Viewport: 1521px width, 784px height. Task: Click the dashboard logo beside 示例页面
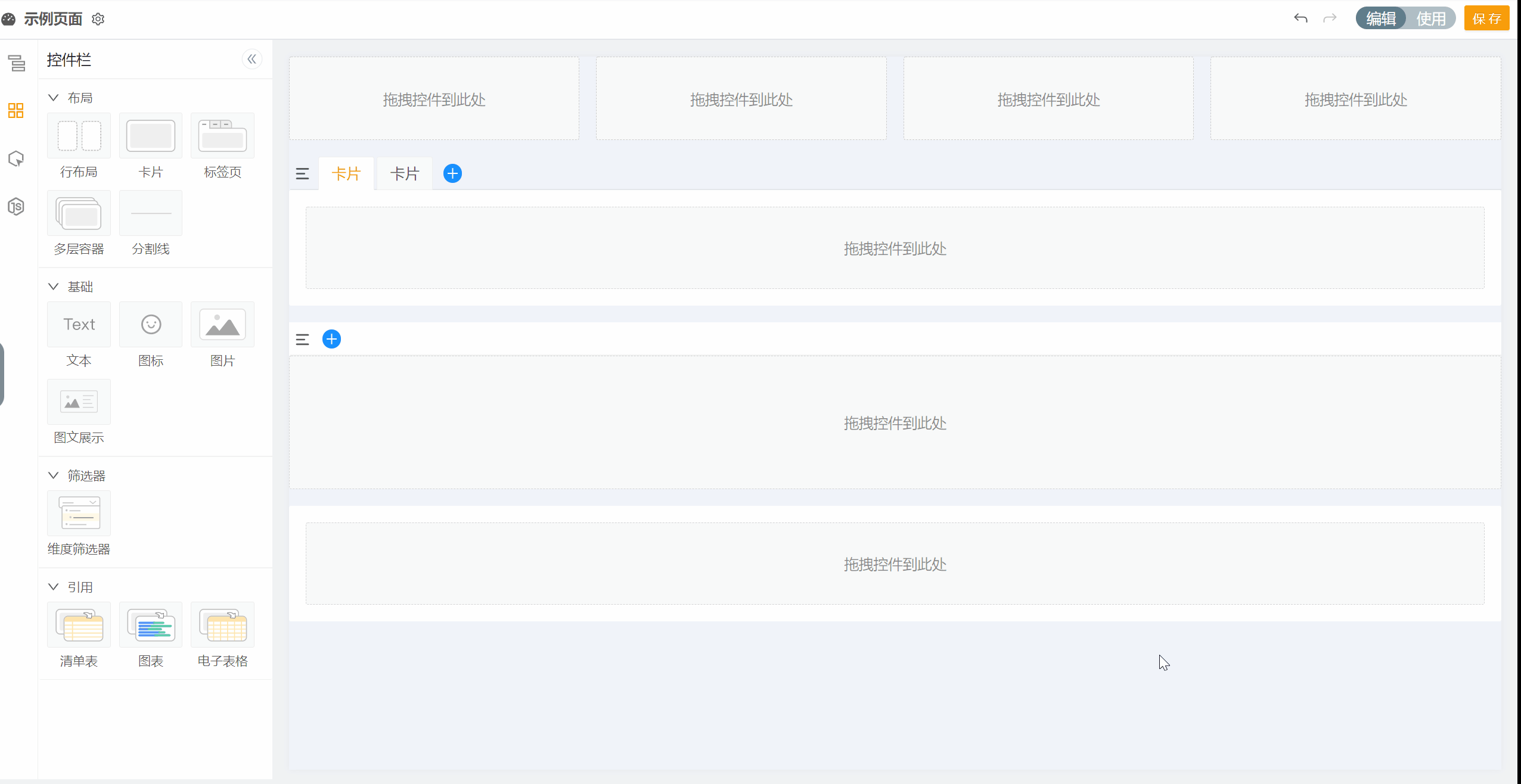(x=8, y=19)
